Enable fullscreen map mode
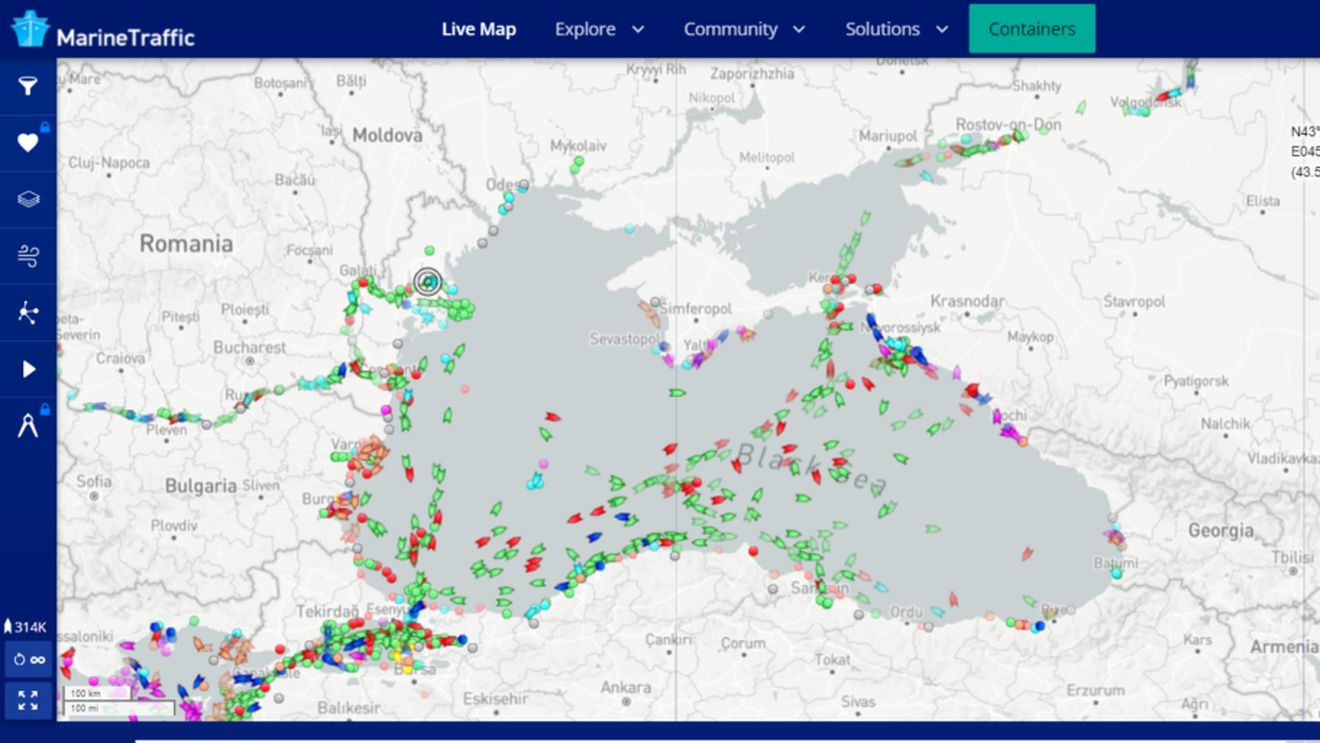The width and height of the screenshot is (1320, 743). [x=27, y=700]
